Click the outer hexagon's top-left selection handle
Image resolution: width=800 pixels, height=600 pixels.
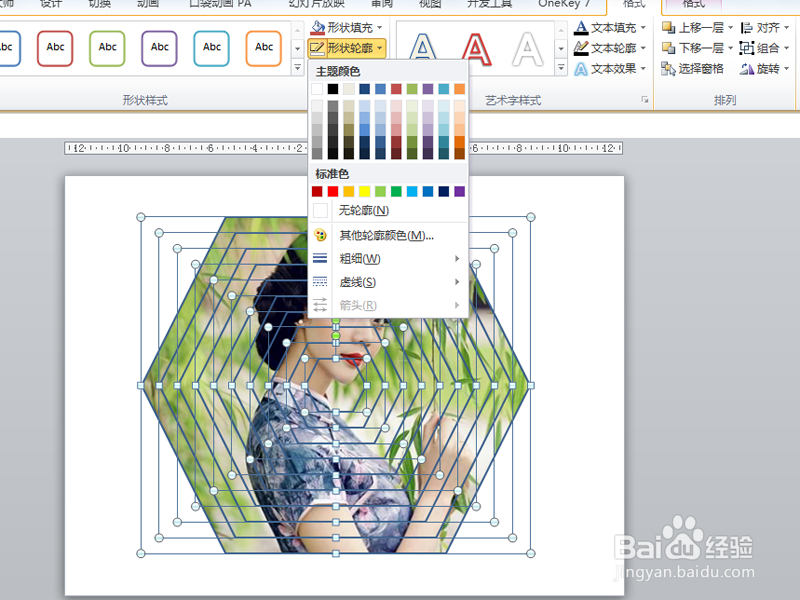tap(141, 217)
